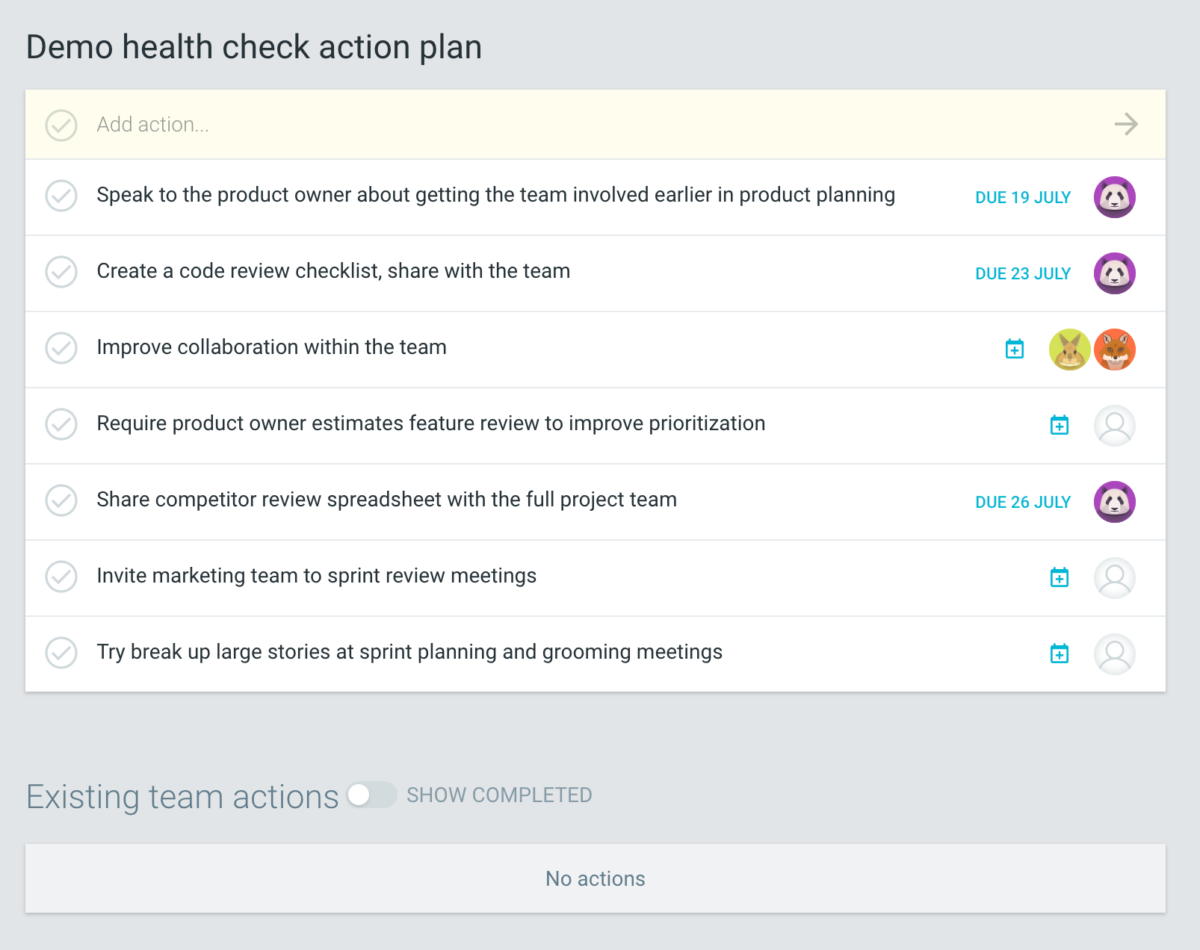Viewport: 1200px width, 950px height.
Task: Assign owner to break up stories action
Action: point(1114,653)
